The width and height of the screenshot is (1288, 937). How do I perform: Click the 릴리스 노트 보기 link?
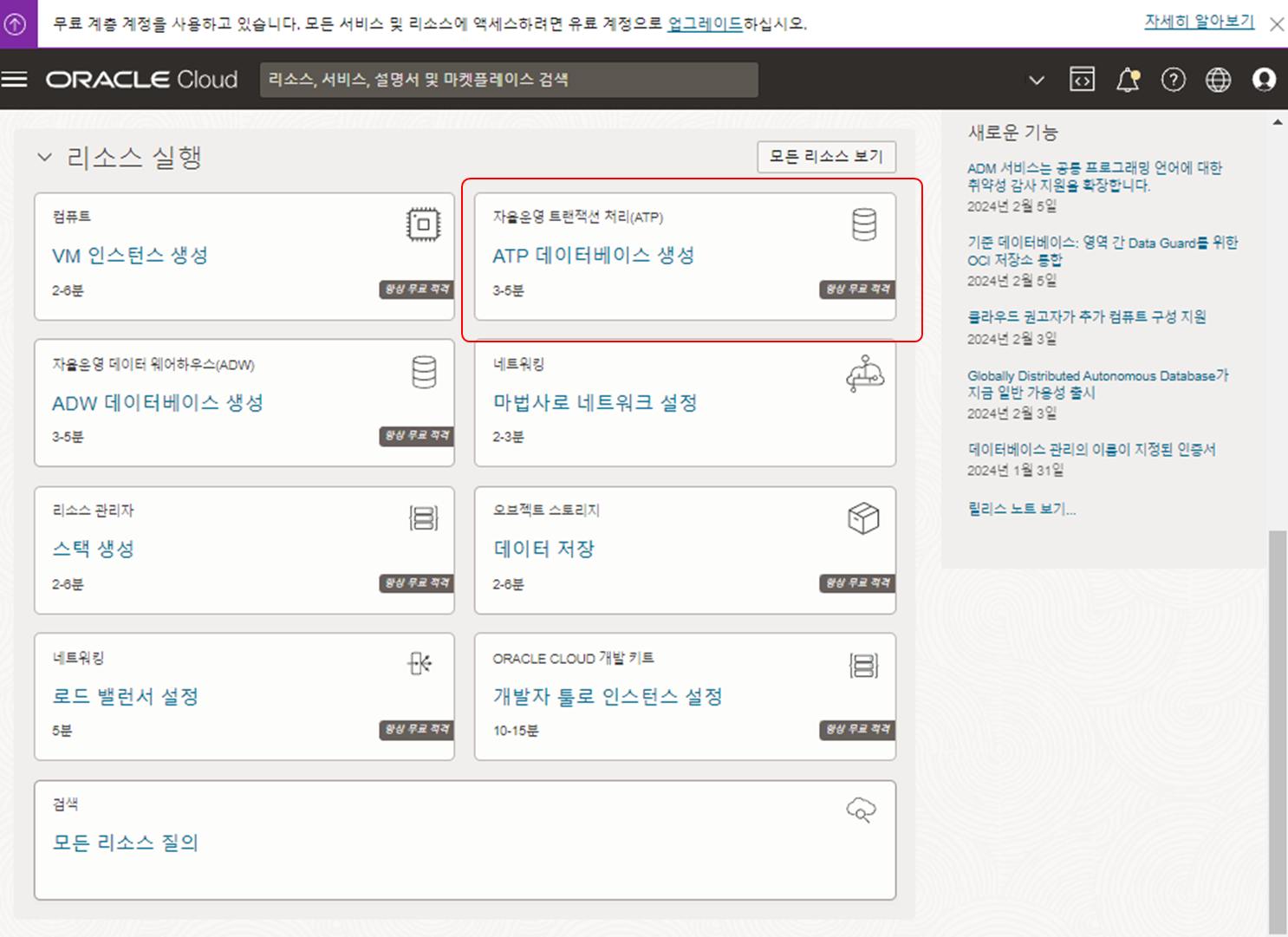[x=1022, y=509]
